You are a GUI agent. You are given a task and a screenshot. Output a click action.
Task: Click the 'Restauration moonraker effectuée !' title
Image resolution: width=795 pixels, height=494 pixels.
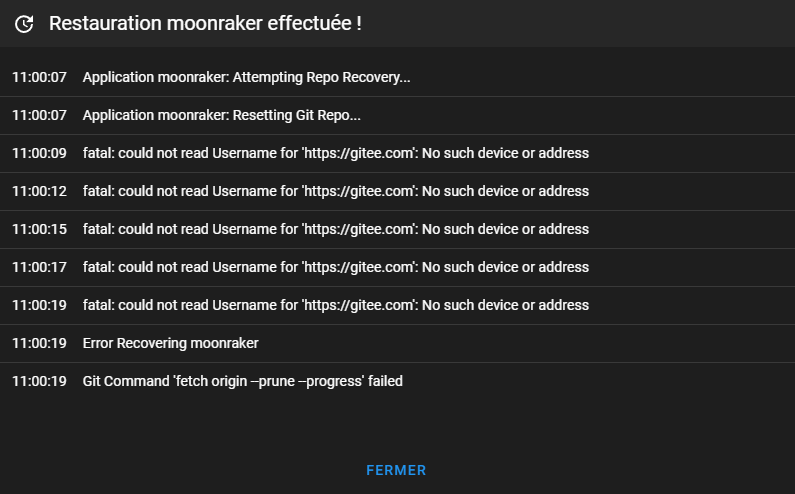click(x=205, y=23)
